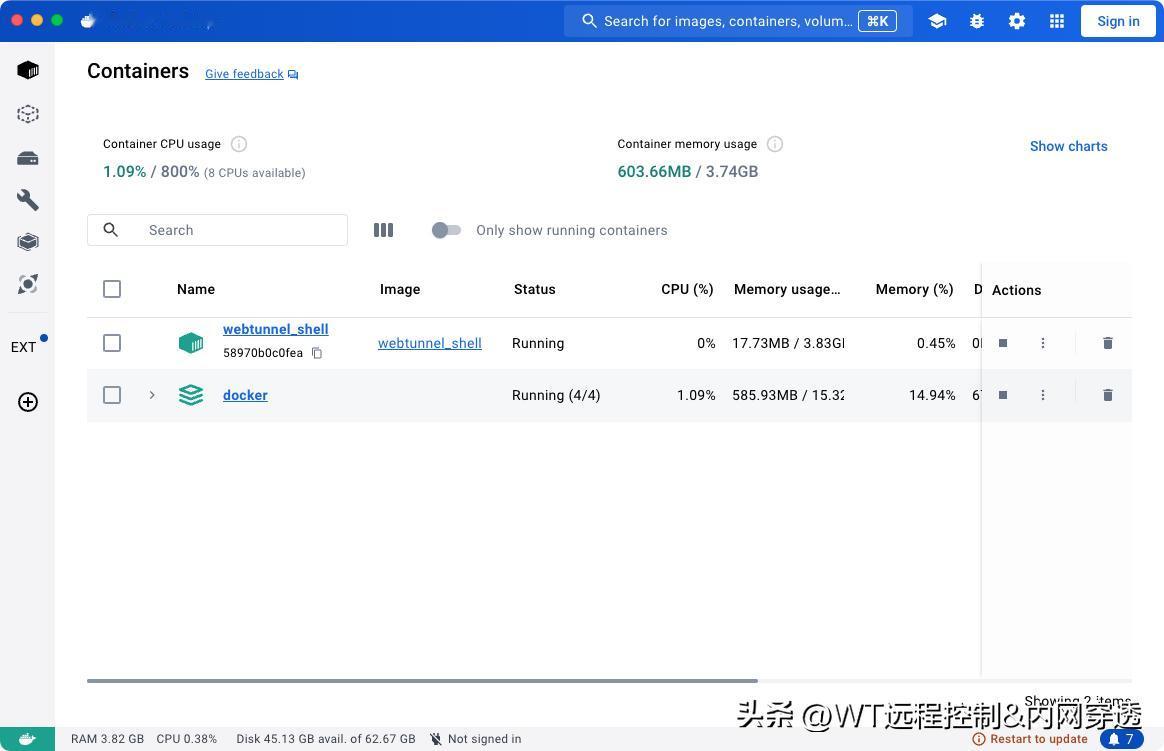This screenshot has width=1164, height=751.
Task: Click the Disk 45.13 GB avail. status
Action: (x=326, y=739)
